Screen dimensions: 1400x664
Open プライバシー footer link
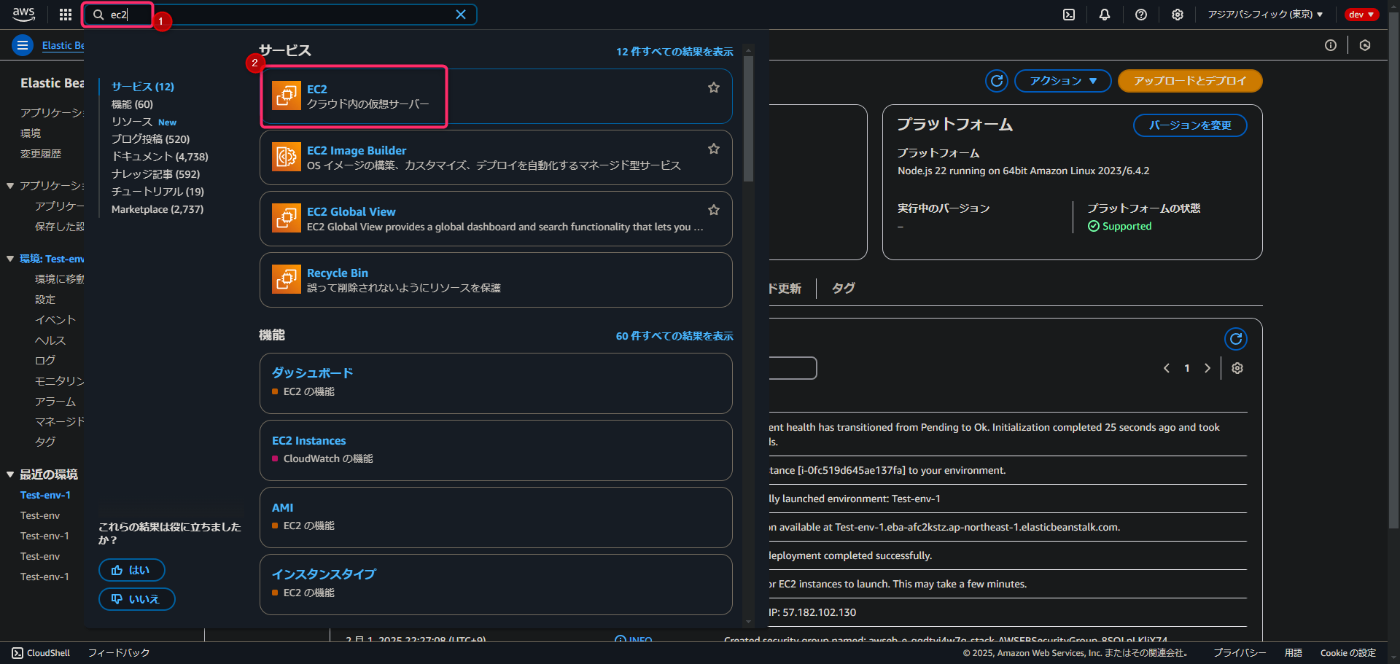[1240, 653]
